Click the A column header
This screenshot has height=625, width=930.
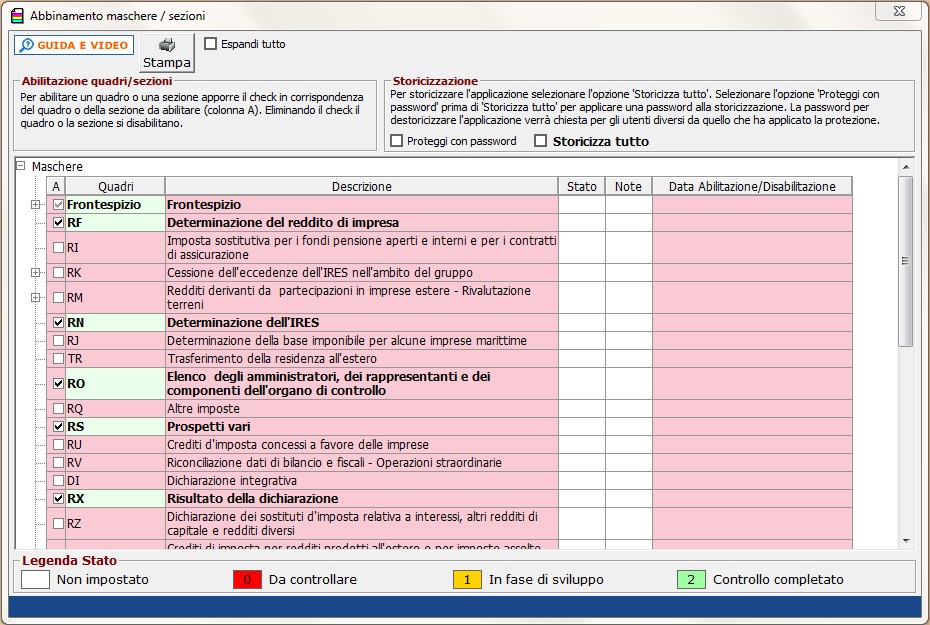coord(56,186)
